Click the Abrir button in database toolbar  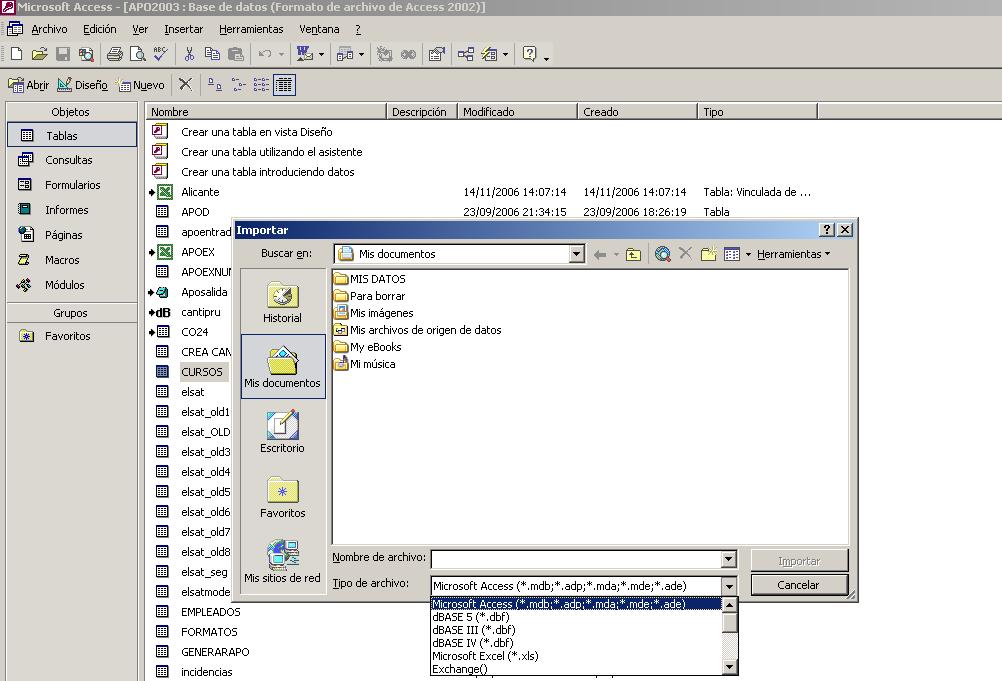29,85
